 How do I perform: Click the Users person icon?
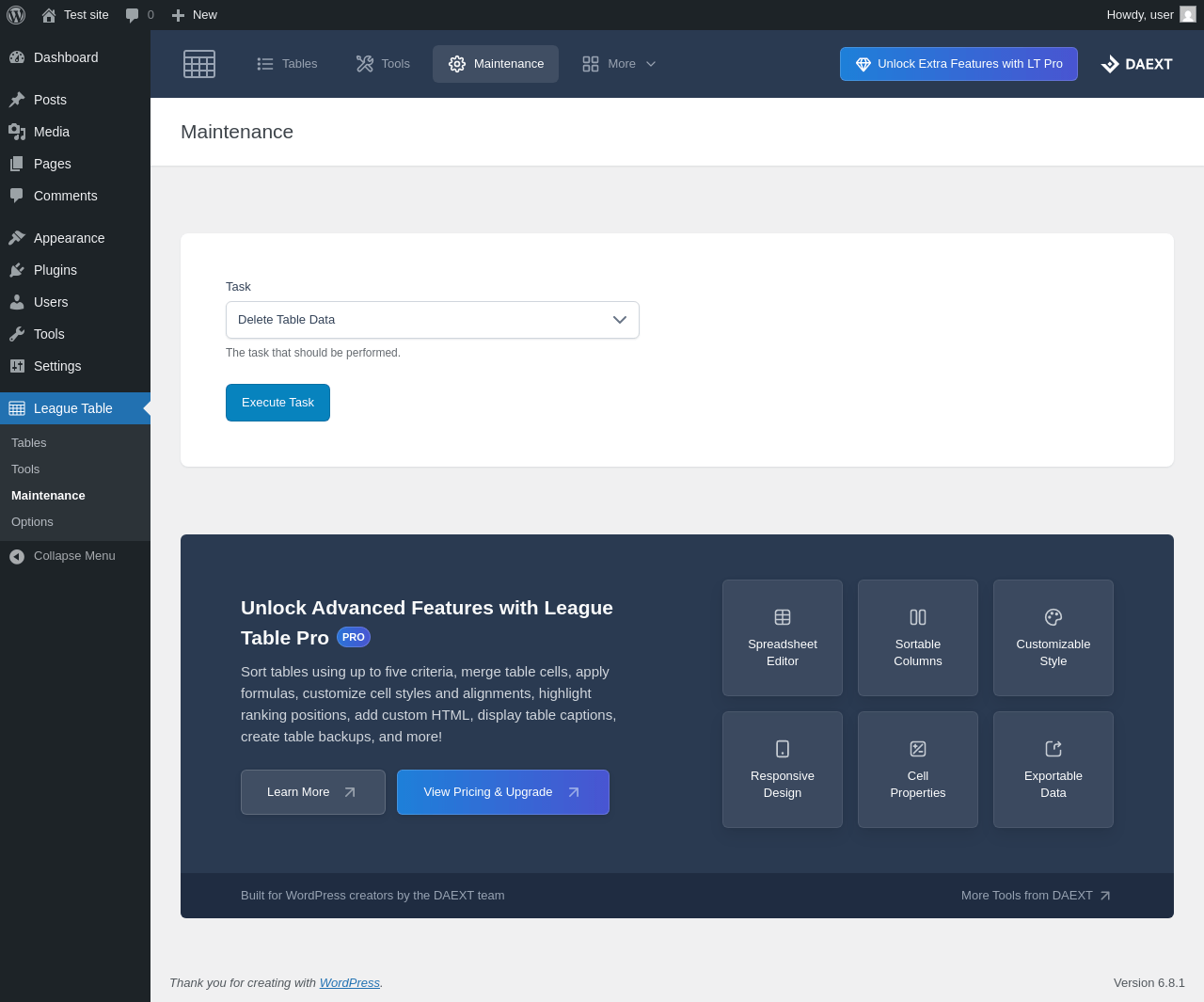[17, 302]
